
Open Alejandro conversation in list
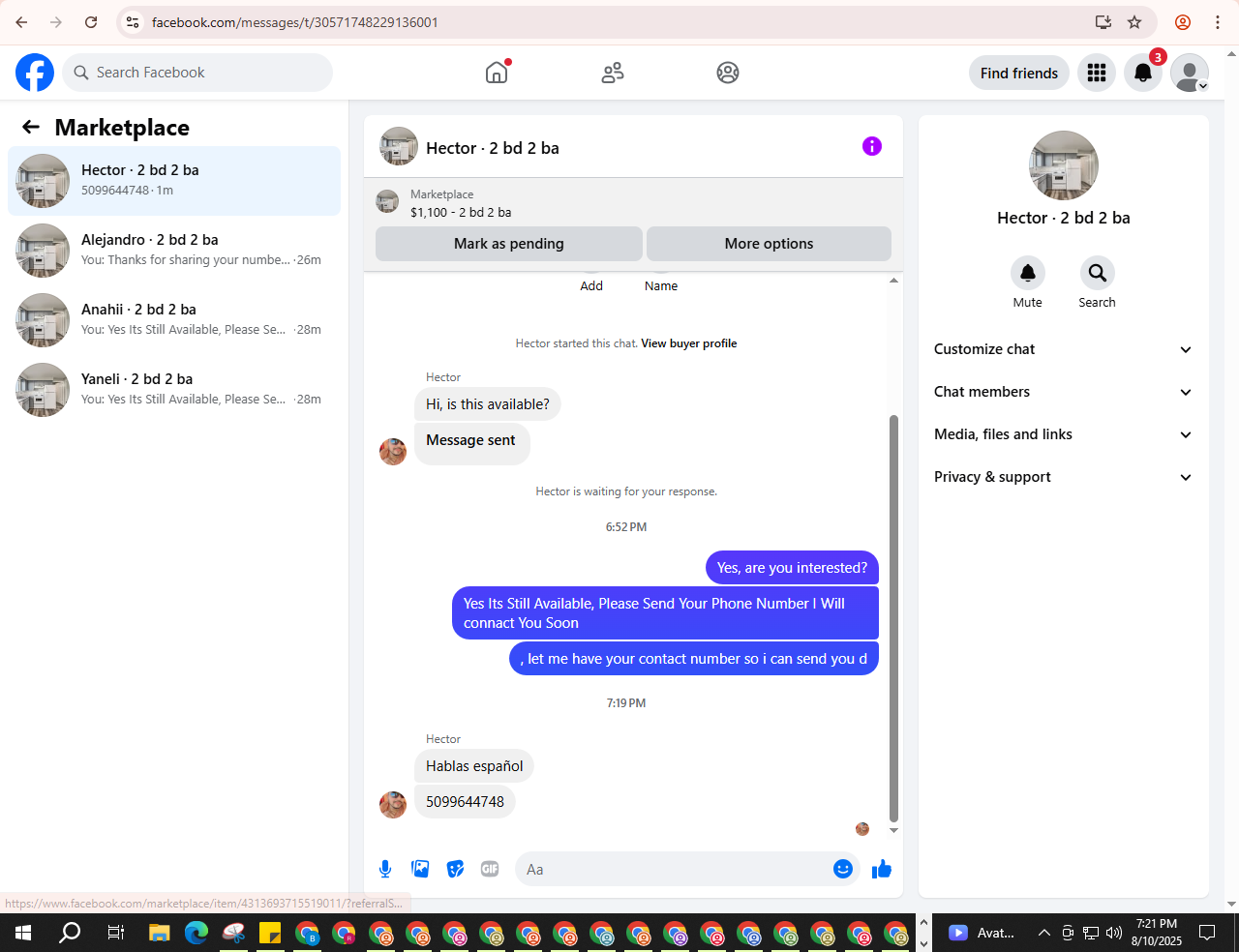coord(174,251)
